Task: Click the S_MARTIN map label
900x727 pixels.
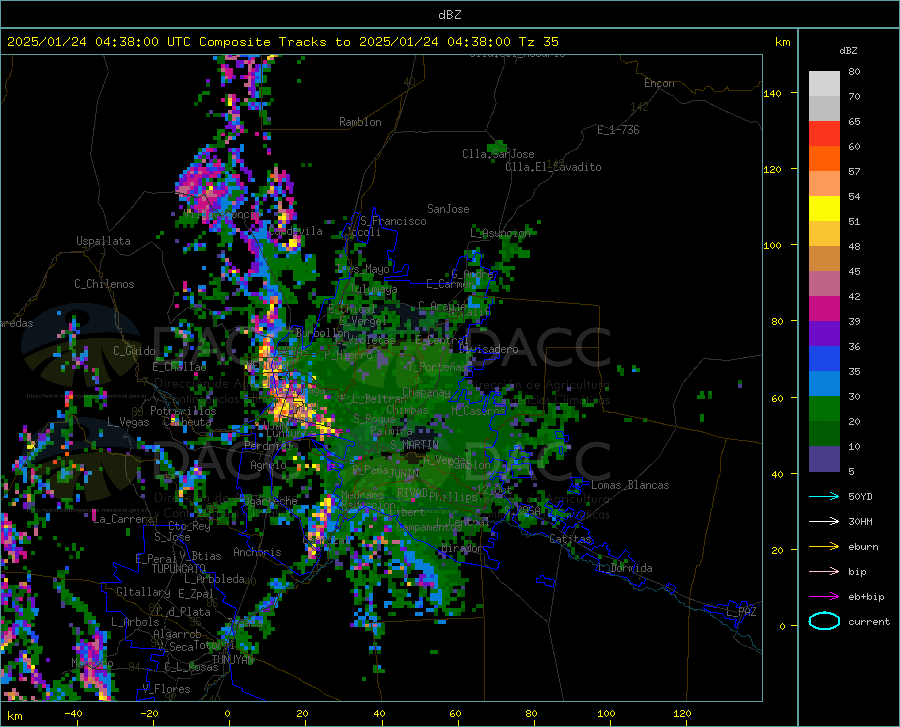Action: tap(414, 445)
